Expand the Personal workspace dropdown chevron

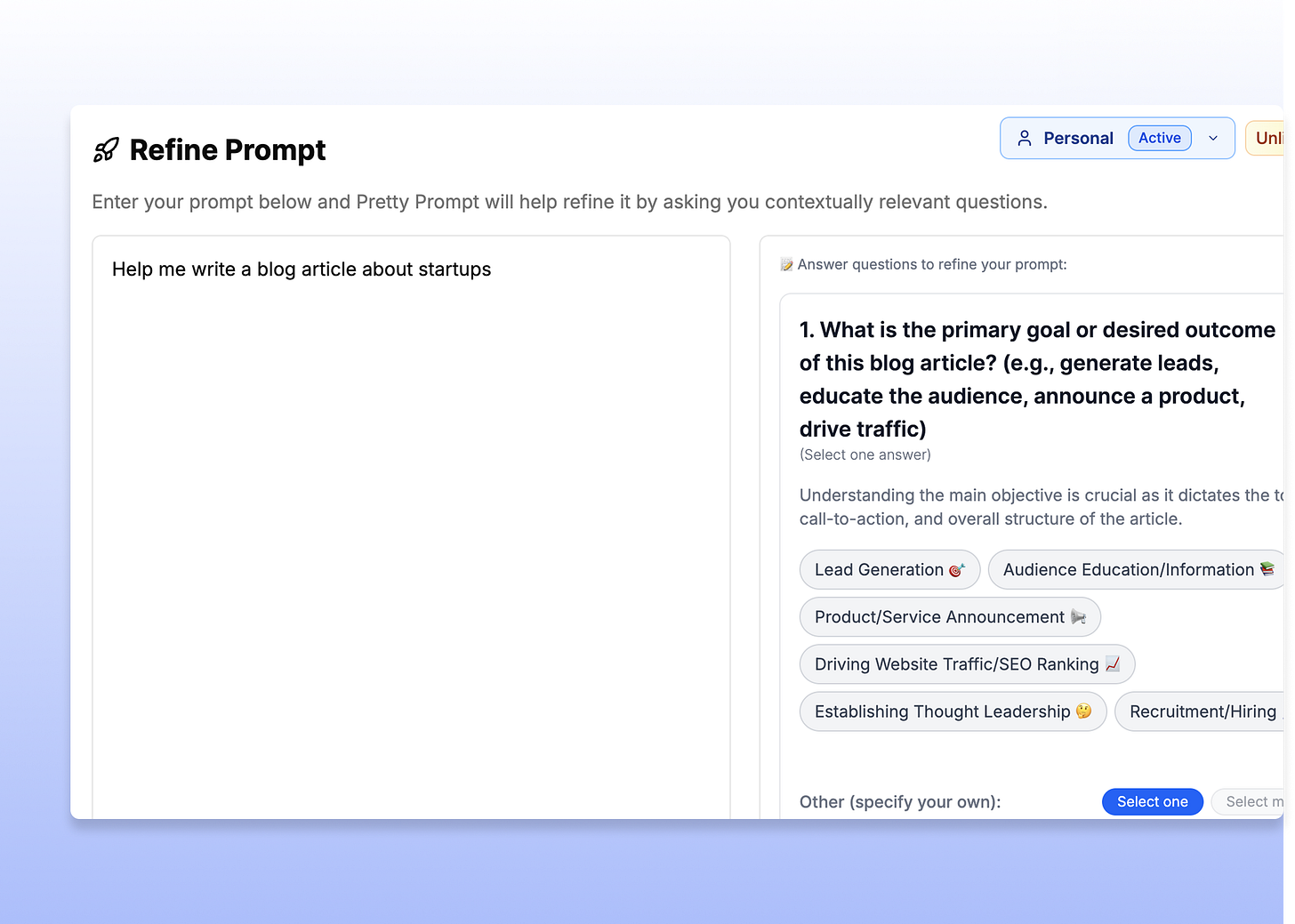coord(1213,138)
